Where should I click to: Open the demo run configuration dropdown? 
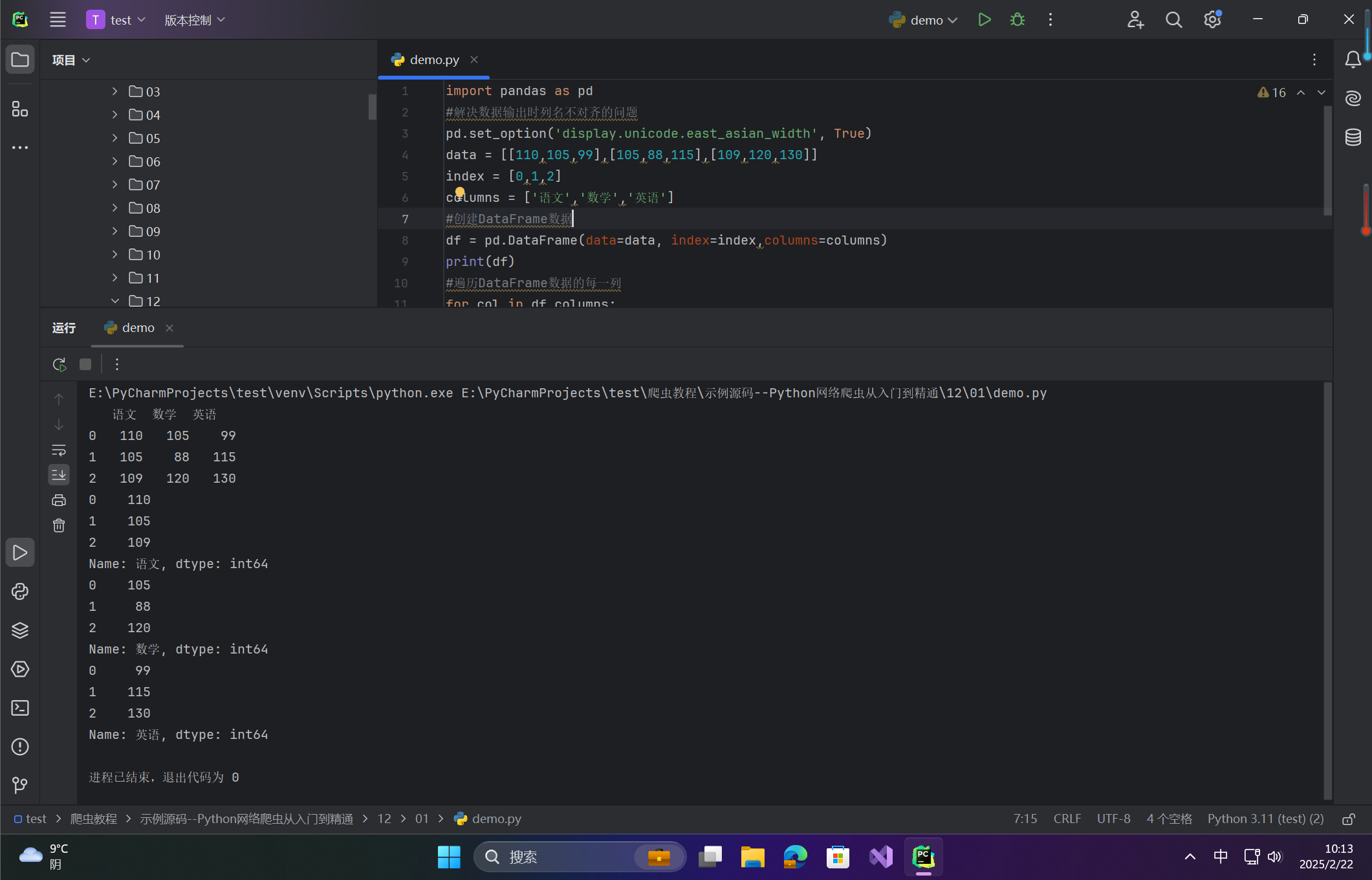coord(925,20)
